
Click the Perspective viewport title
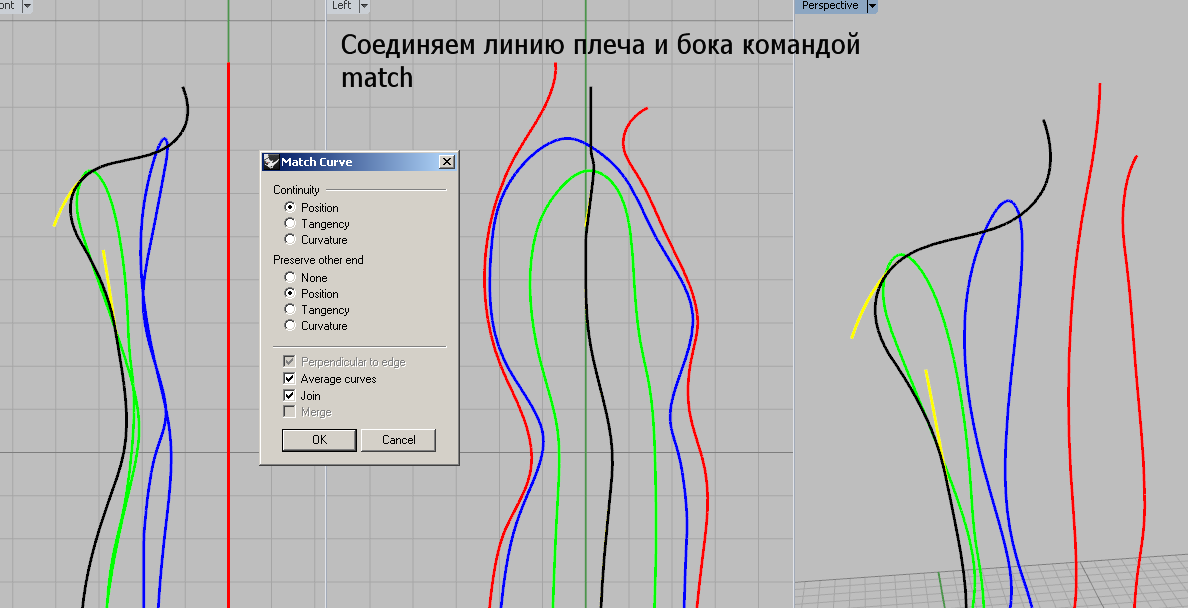[x=830, y=5]
